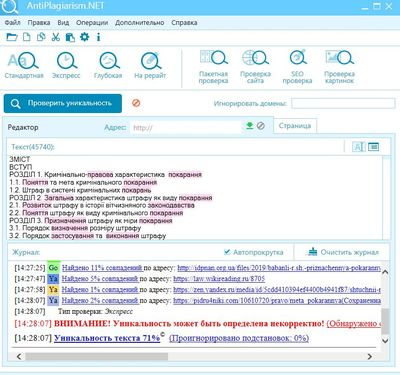Viewport: 400px width, 375px height.
Task: Switch to Редактор tab
Action: (x=23, y=127)
